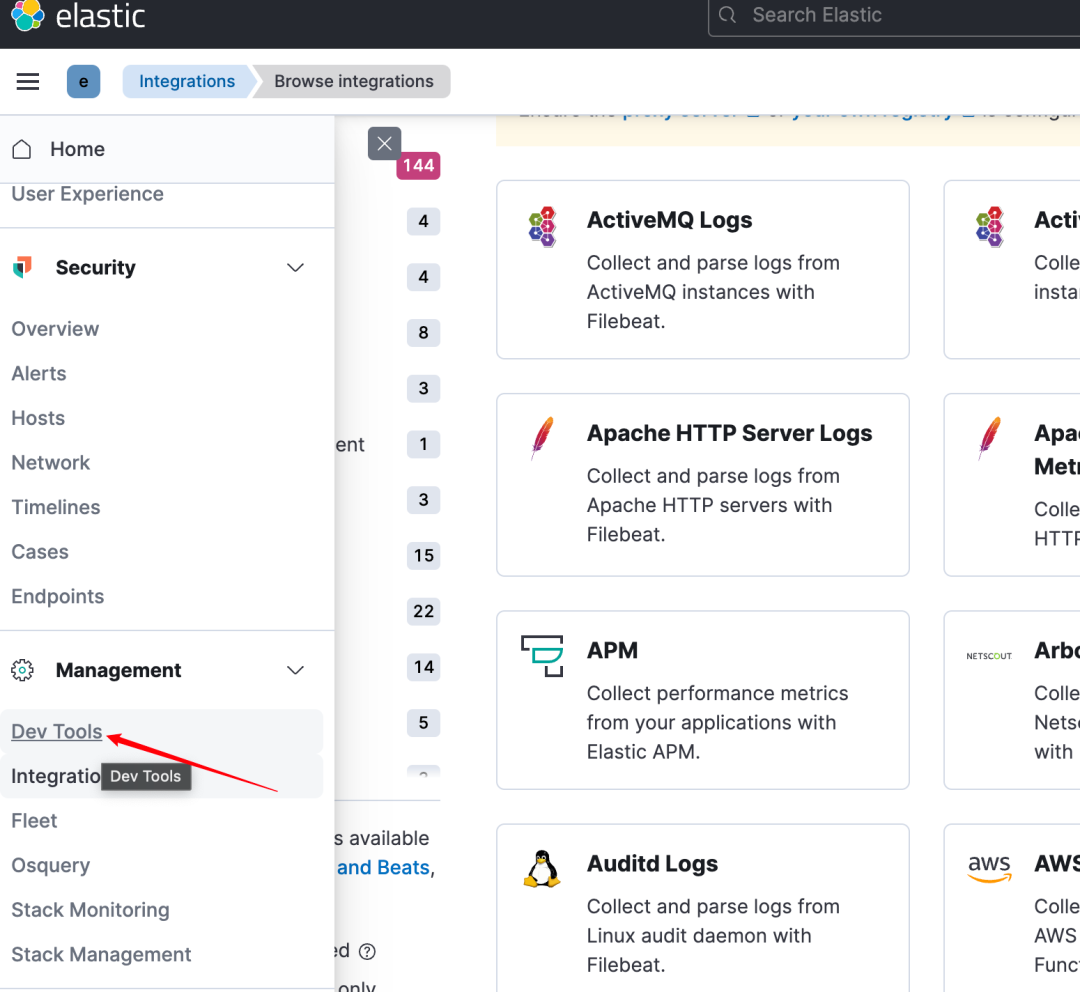Click the category count badge 5
This screenshot has width=1080, height=992.
(424, 723)
